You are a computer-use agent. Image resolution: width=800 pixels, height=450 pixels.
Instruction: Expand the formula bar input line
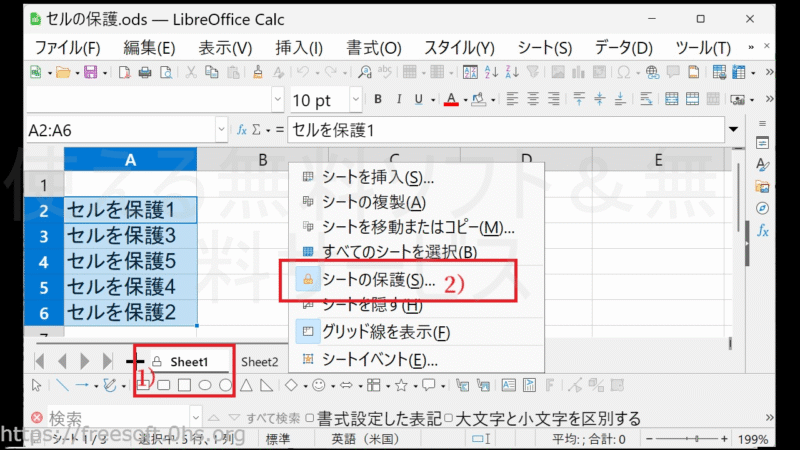(x=736, y=131)
